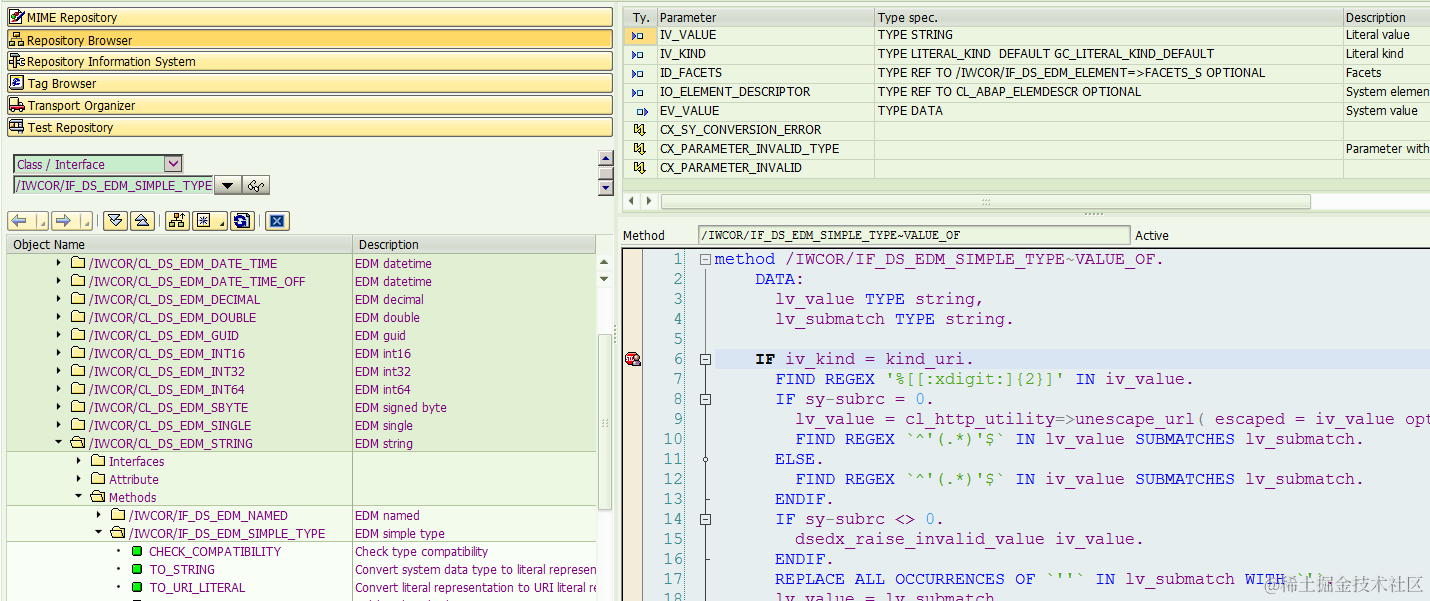Expand /IWCOR/CL_DS_EDM_GUID node
Viewport: 1430px width, 601px height.
pyautogui.click(x=59, y=336)
